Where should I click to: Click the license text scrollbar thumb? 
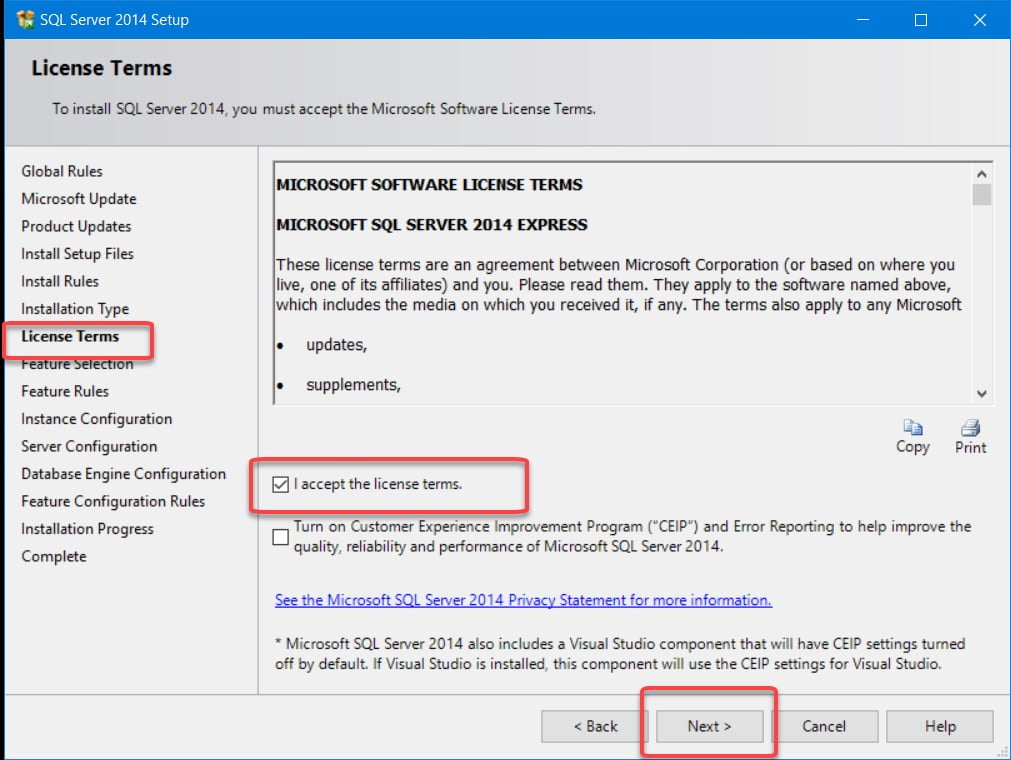[981, 195]
